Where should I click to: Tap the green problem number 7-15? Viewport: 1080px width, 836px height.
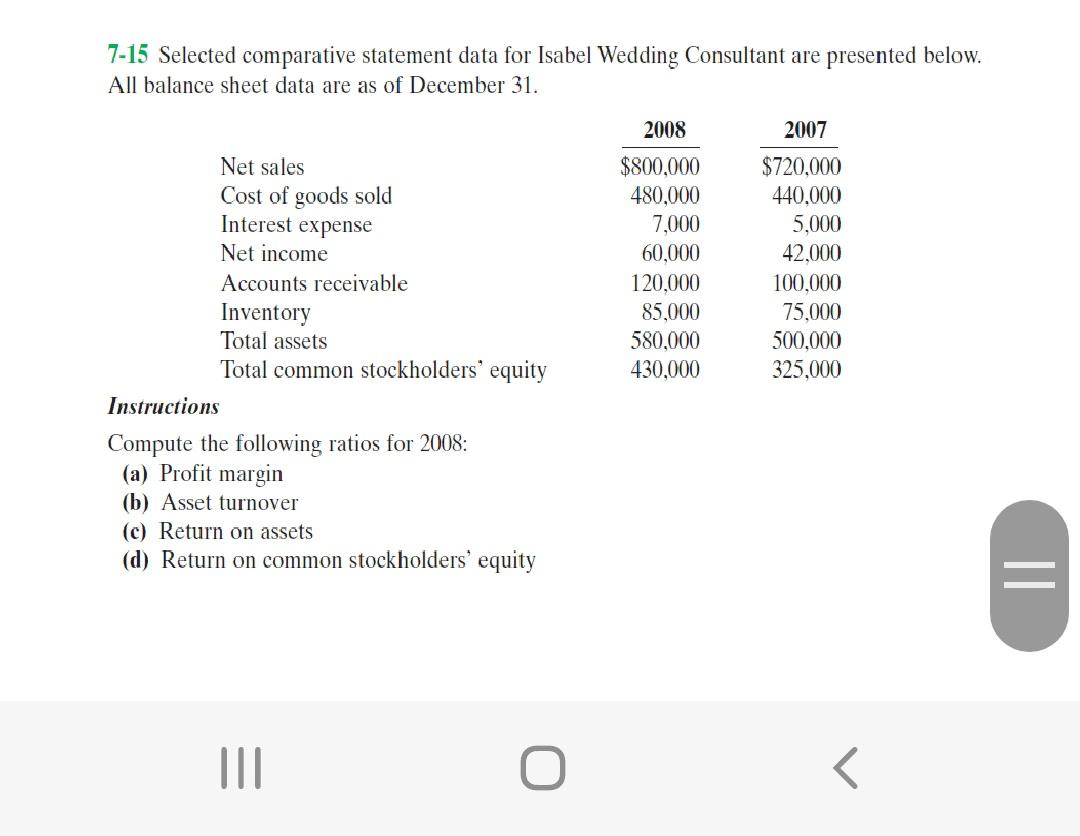[126, 55]
